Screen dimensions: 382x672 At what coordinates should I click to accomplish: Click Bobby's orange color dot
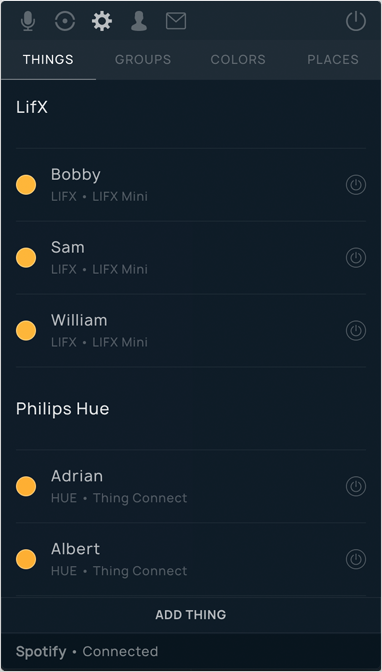(26, 185)
